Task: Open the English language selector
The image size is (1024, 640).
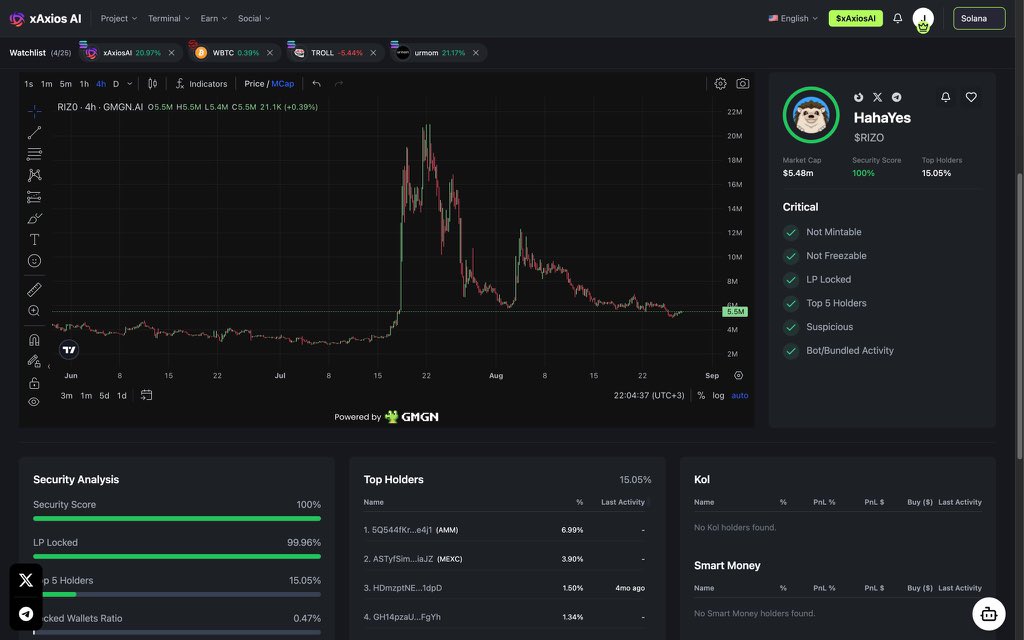Action: point(793,18)
